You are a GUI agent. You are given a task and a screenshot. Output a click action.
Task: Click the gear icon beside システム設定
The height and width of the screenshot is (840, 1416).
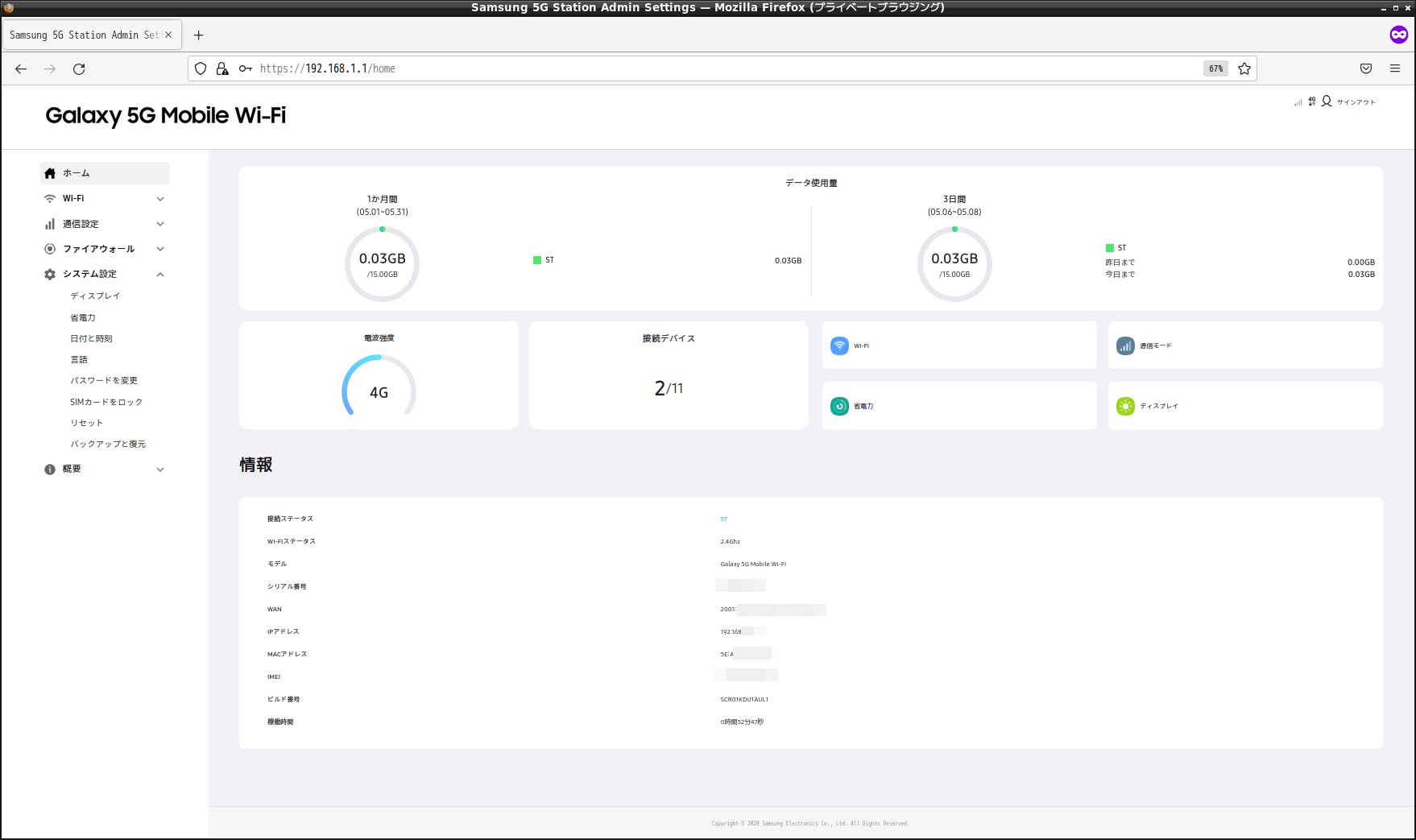click(x=50, y=275)
